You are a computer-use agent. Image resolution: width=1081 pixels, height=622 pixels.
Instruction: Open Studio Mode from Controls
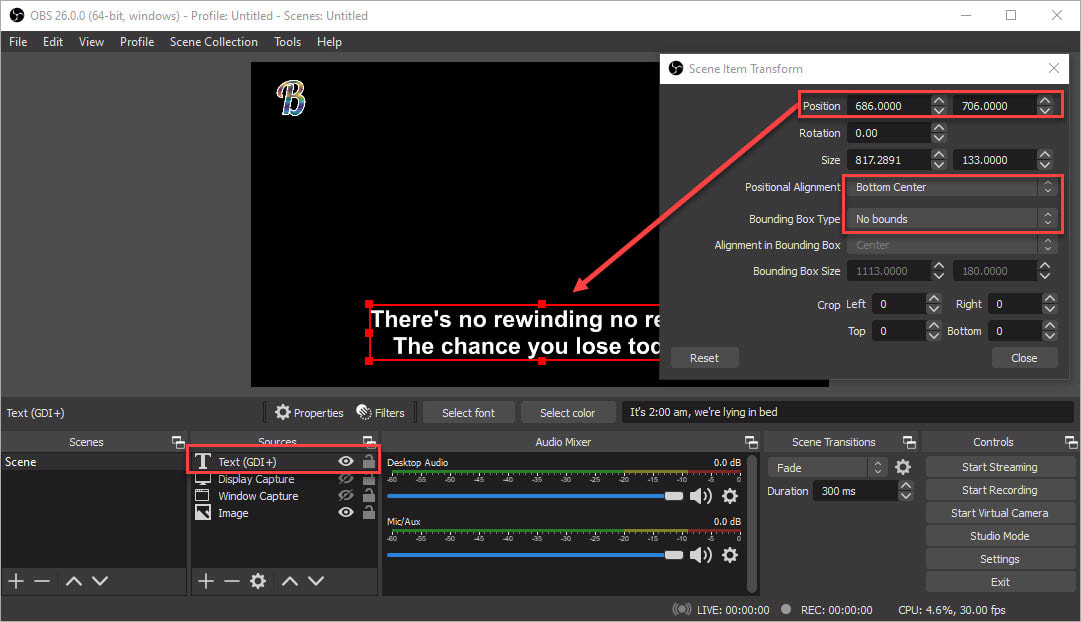pos(1000,536)
